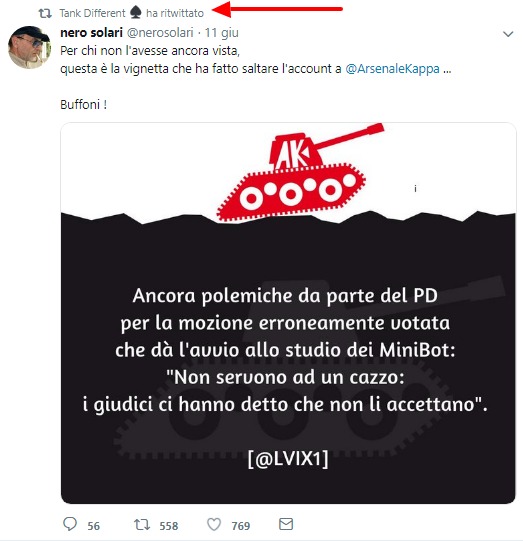Like the tweet with the heart icon
Viewport: 523px width, 541px height.
pyautogui.click(x=214, y=524)
